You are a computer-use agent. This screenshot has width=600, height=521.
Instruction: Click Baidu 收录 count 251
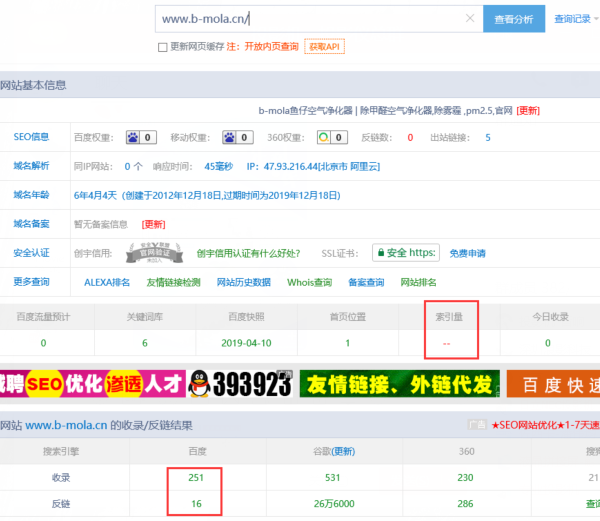(x=196, y=477)
